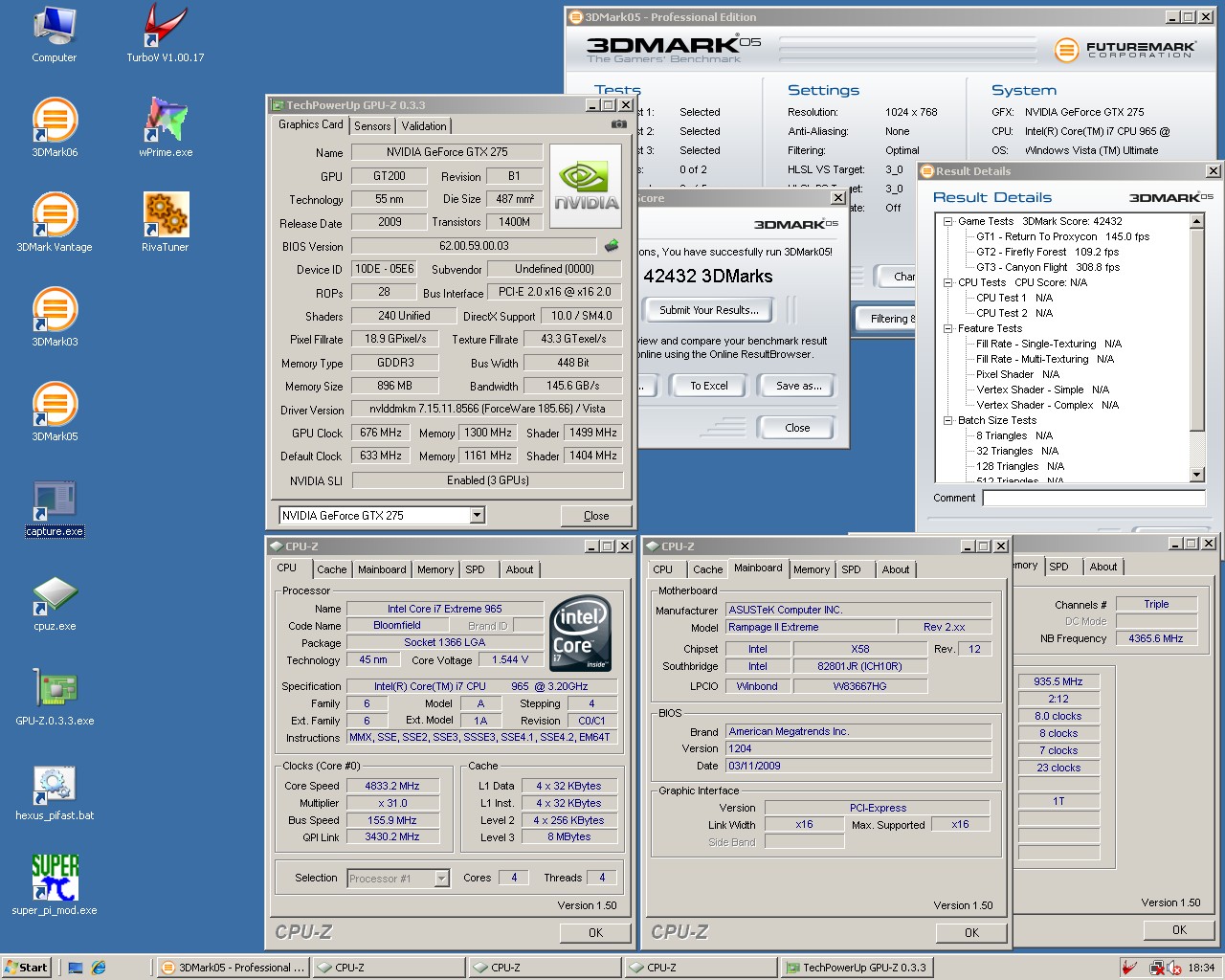Open the Start menu

click(x=26, y=968)
